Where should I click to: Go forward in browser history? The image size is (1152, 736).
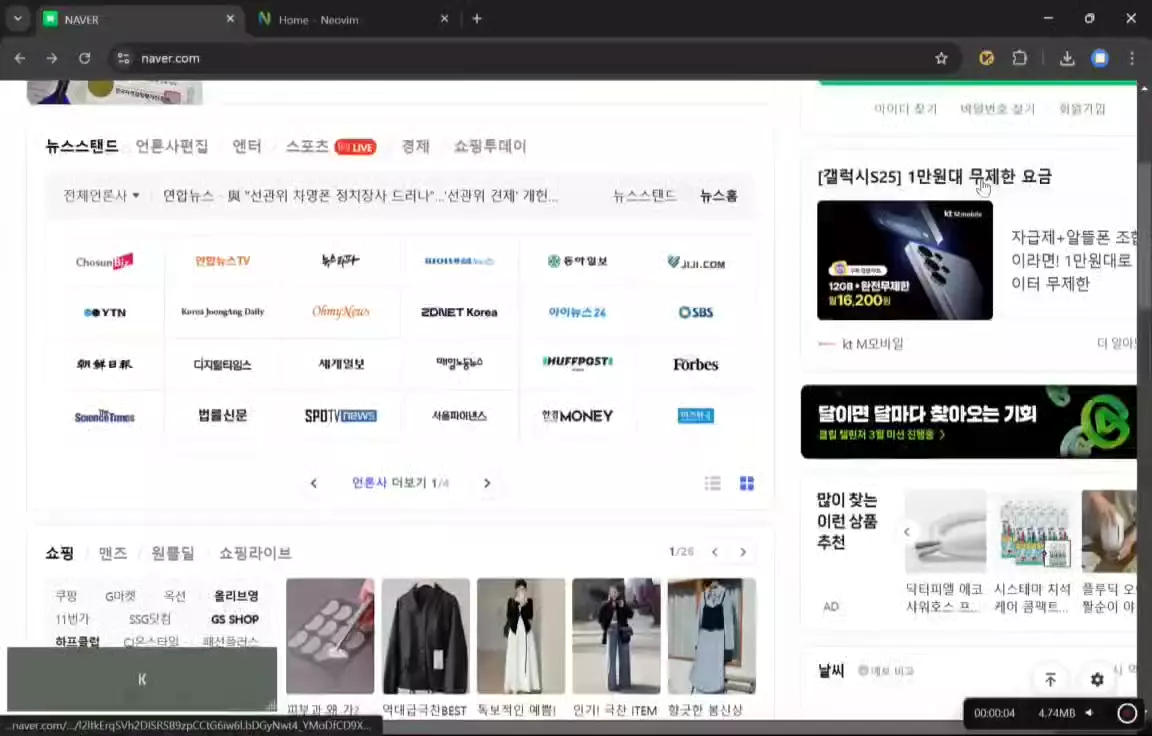coord(51,58)
